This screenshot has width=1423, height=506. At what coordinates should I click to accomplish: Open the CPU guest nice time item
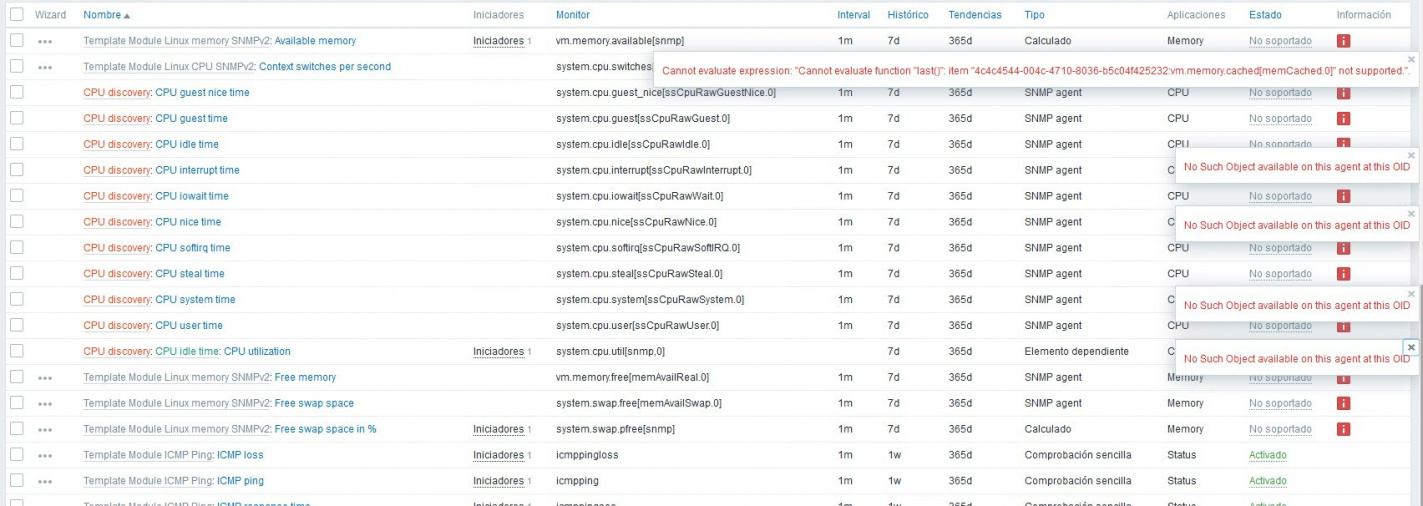[202, 93]
